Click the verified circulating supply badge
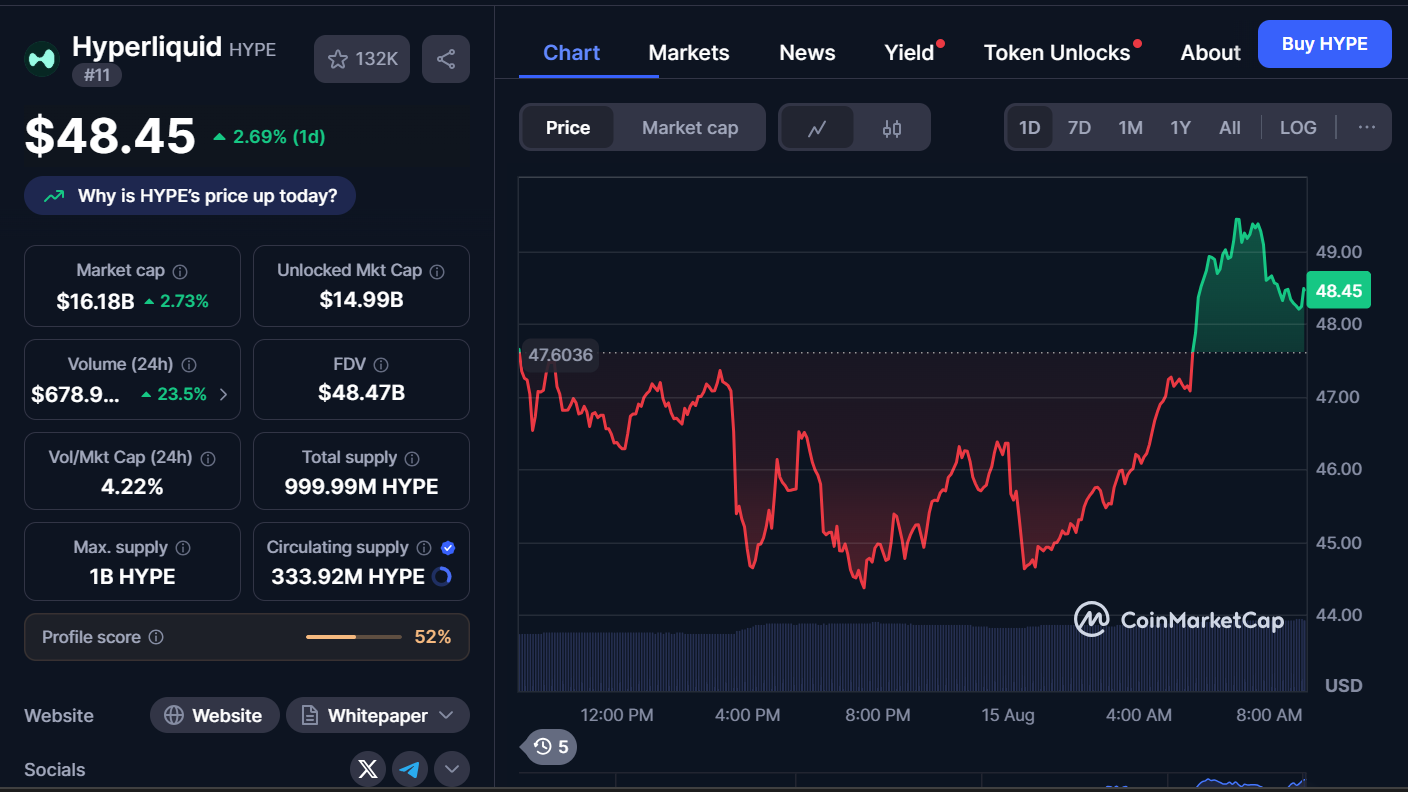Screen dimensions: 1408x792 tap(448, 548)
